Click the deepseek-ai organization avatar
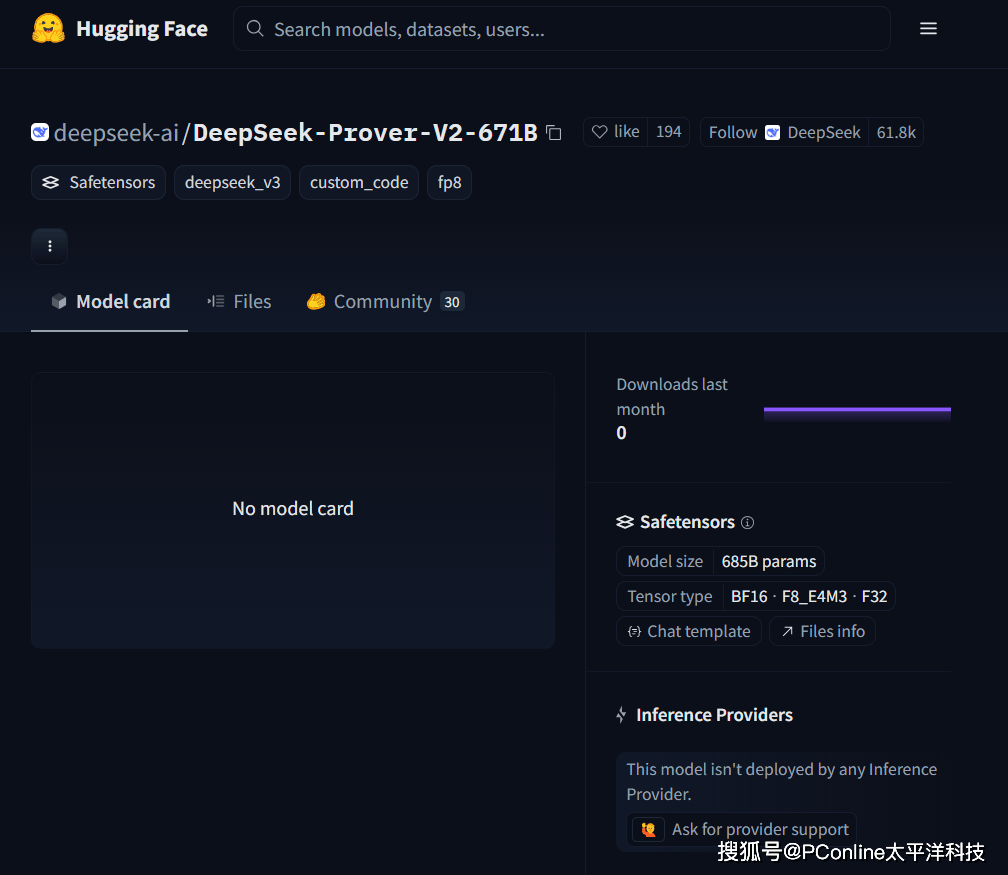This screenshot has width=1008, height=875. click(39, 132)
